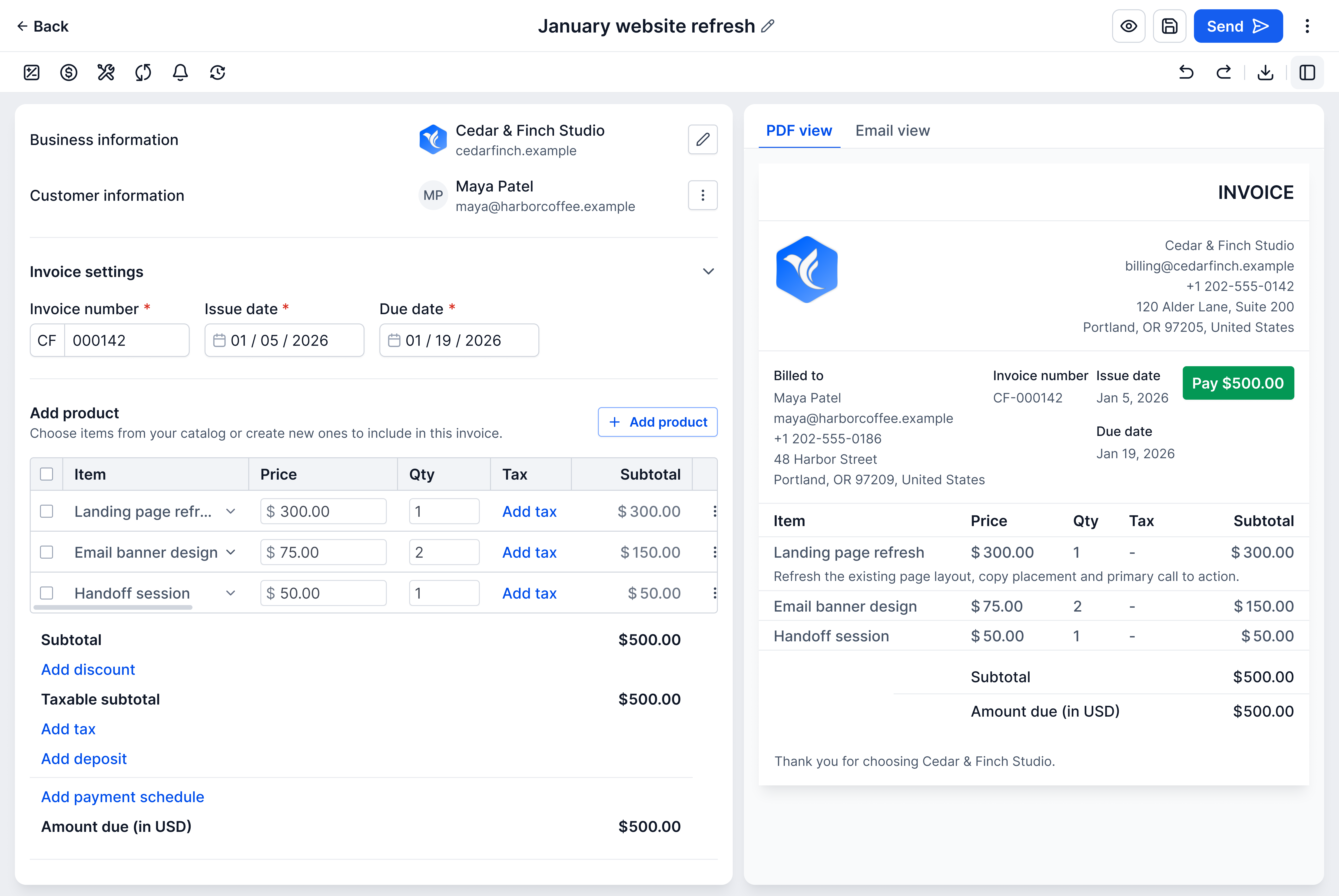The width and height of the screenshot is (1339, 896).
Task: Expand the Landing page refresh item dropdown
Action: pos(230,511)
